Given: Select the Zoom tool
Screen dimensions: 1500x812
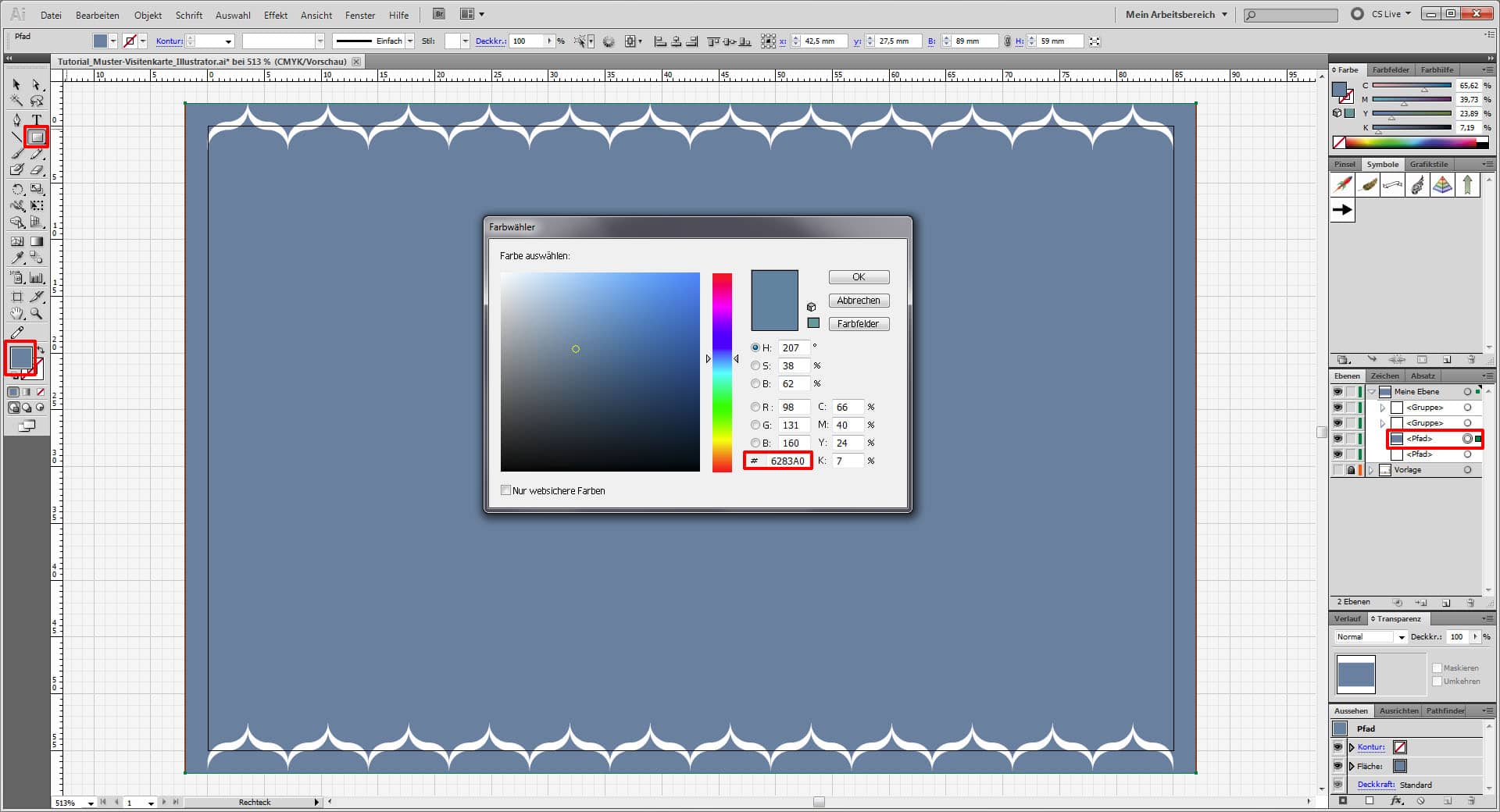Looking at the screenshot, I should 36,314.
